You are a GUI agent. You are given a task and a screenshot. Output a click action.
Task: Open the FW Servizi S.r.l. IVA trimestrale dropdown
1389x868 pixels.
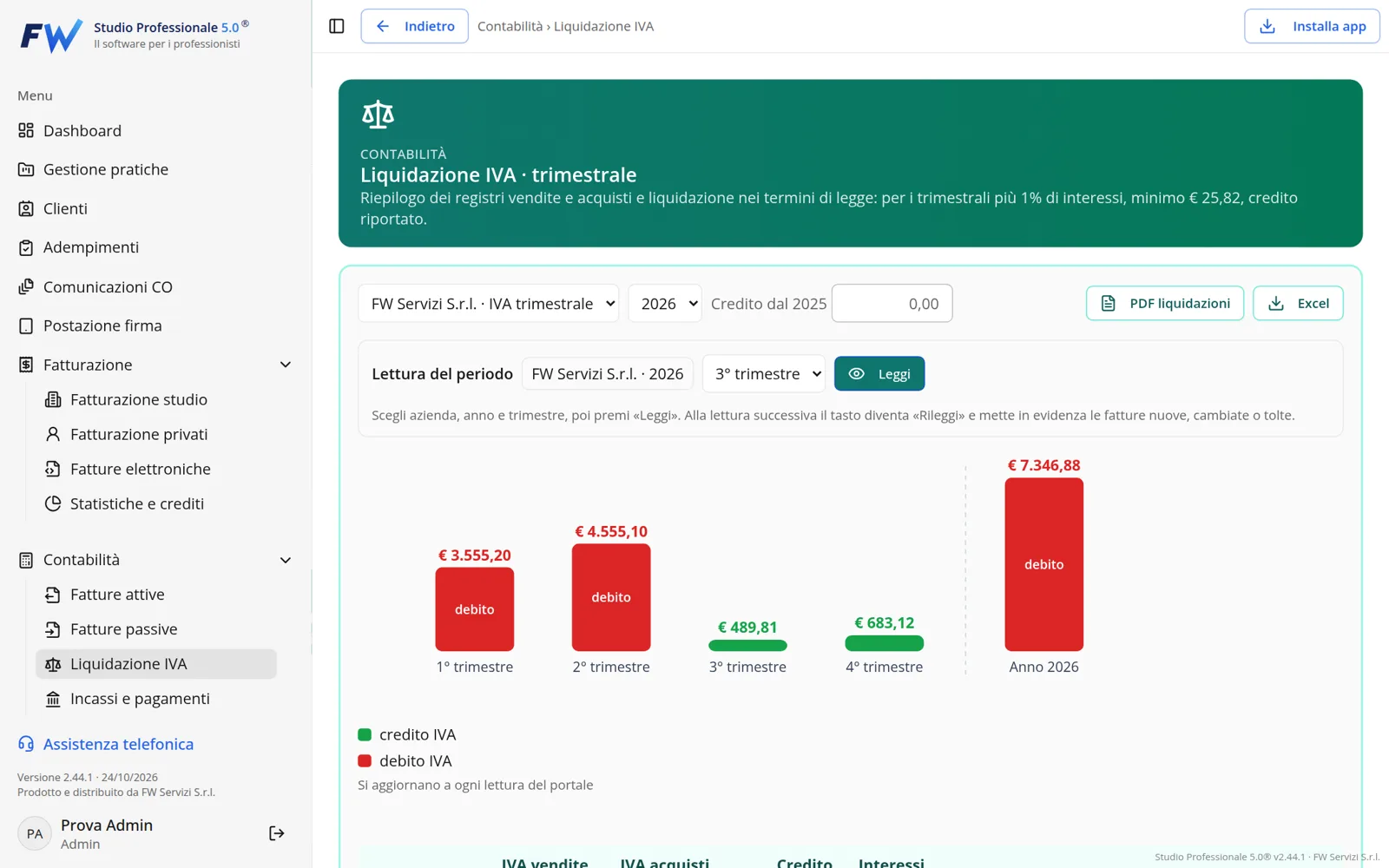489,303
